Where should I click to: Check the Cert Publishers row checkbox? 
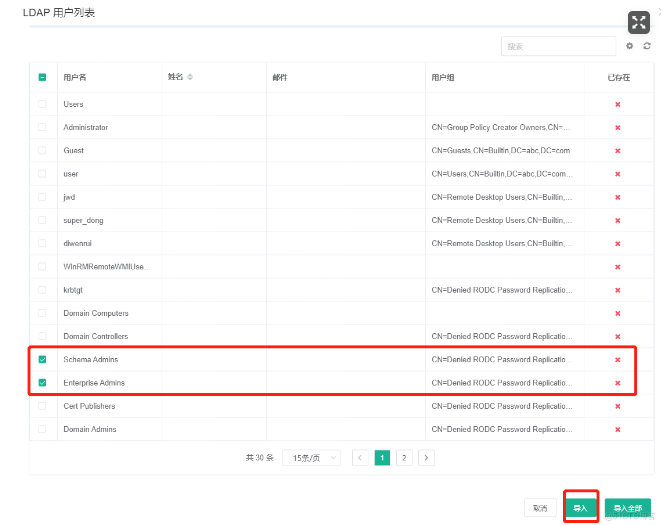coord(42,406)
